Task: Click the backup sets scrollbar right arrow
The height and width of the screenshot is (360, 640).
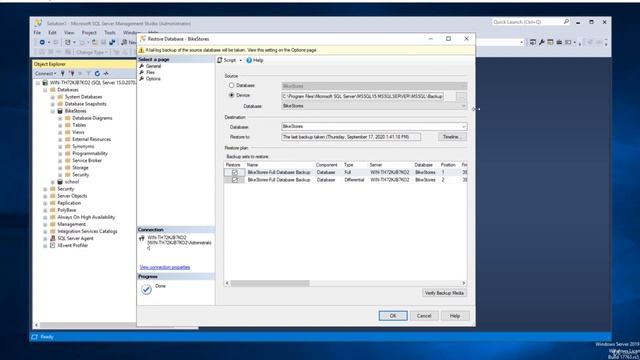Action: pyautogui.click(x=464, y=283)
